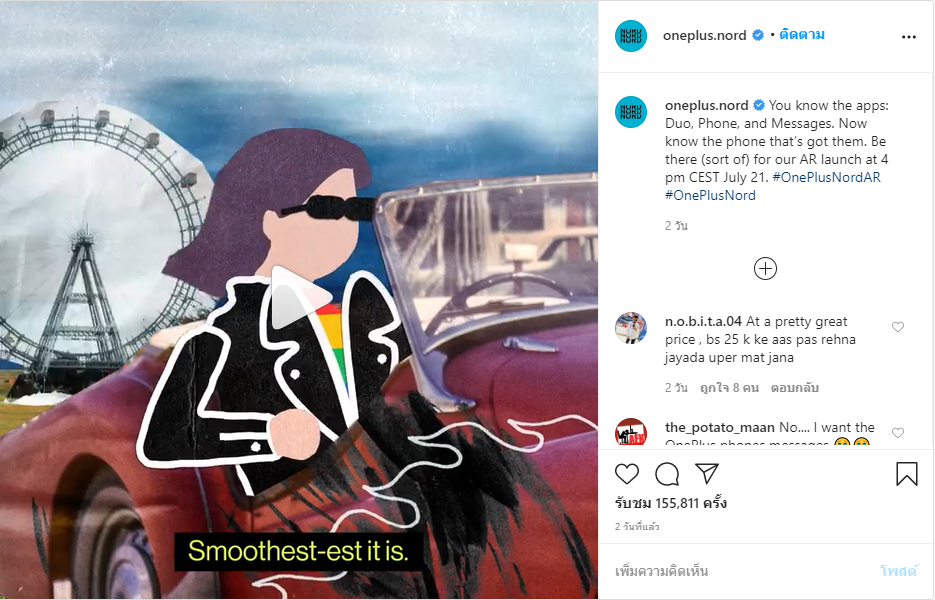Viewport: 935px width, 600px height.
Task: Submit comment with the โพสต์ button
Action: 897,571
